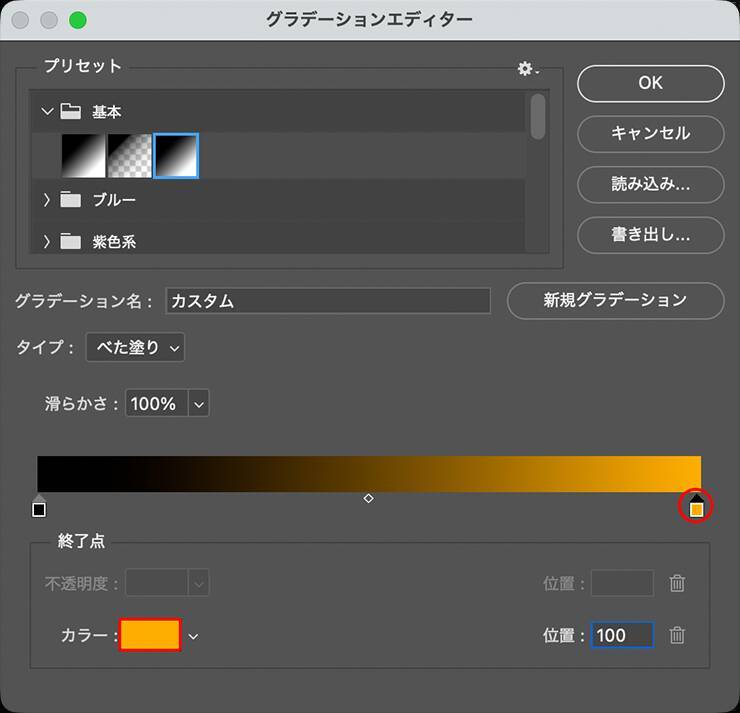Click the 書き出し... button
Screen dimensions: 740x713
click(651, 235)
